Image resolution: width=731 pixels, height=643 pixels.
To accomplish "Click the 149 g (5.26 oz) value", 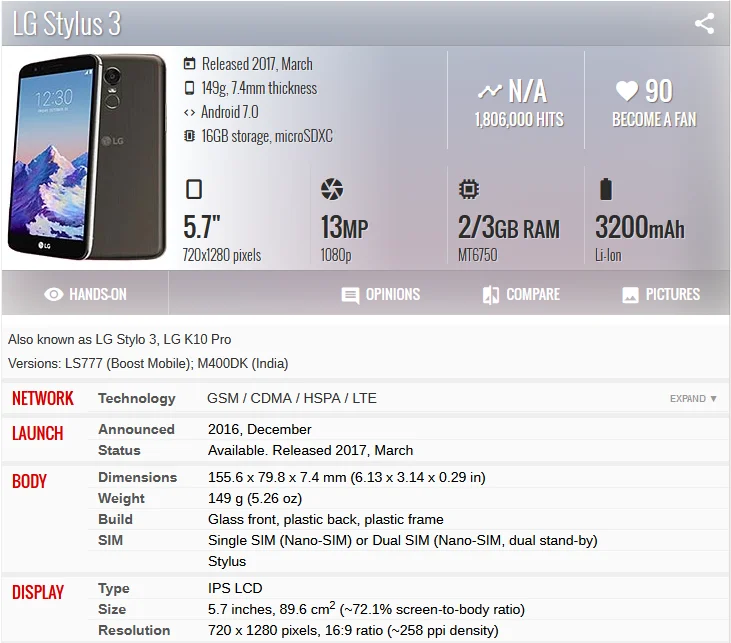I will coord(255,498).
